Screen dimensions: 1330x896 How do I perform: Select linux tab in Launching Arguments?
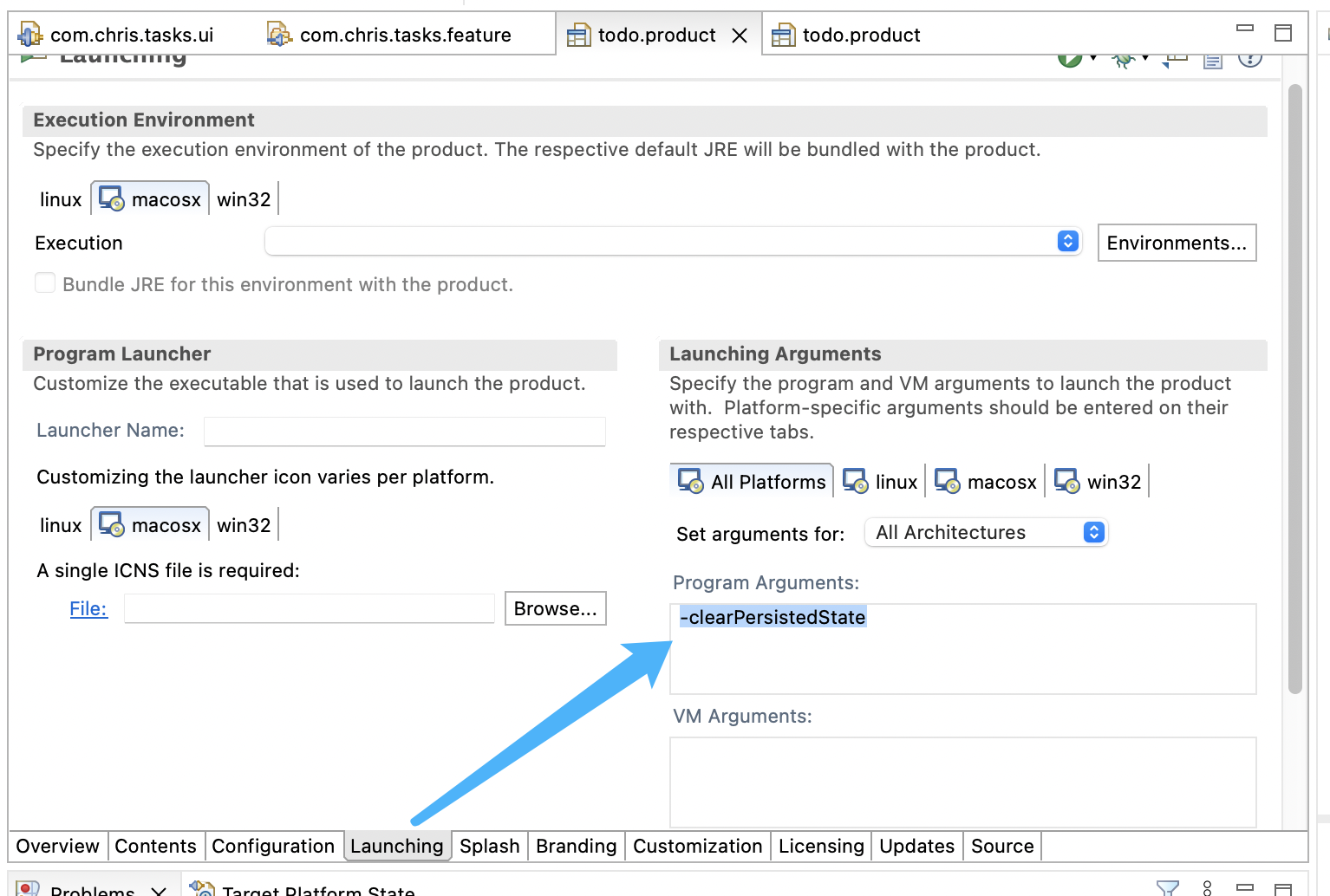[880, 481]
